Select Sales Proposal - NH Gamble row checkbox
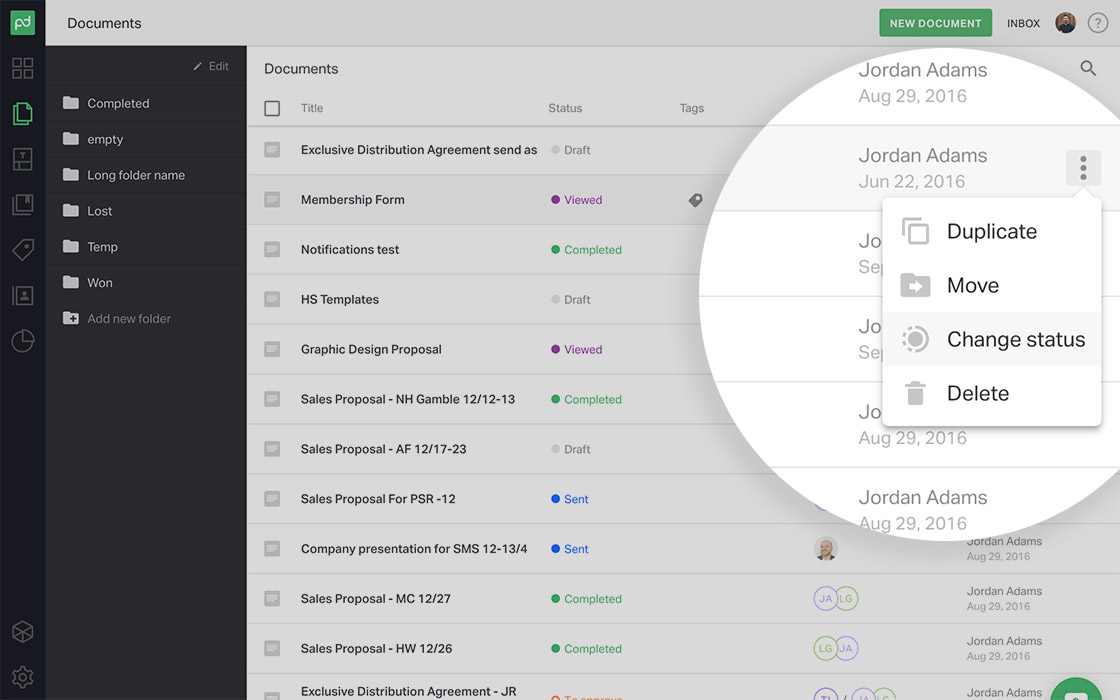Viewport: 1120px width, 700px height. [x=272, y=399]
